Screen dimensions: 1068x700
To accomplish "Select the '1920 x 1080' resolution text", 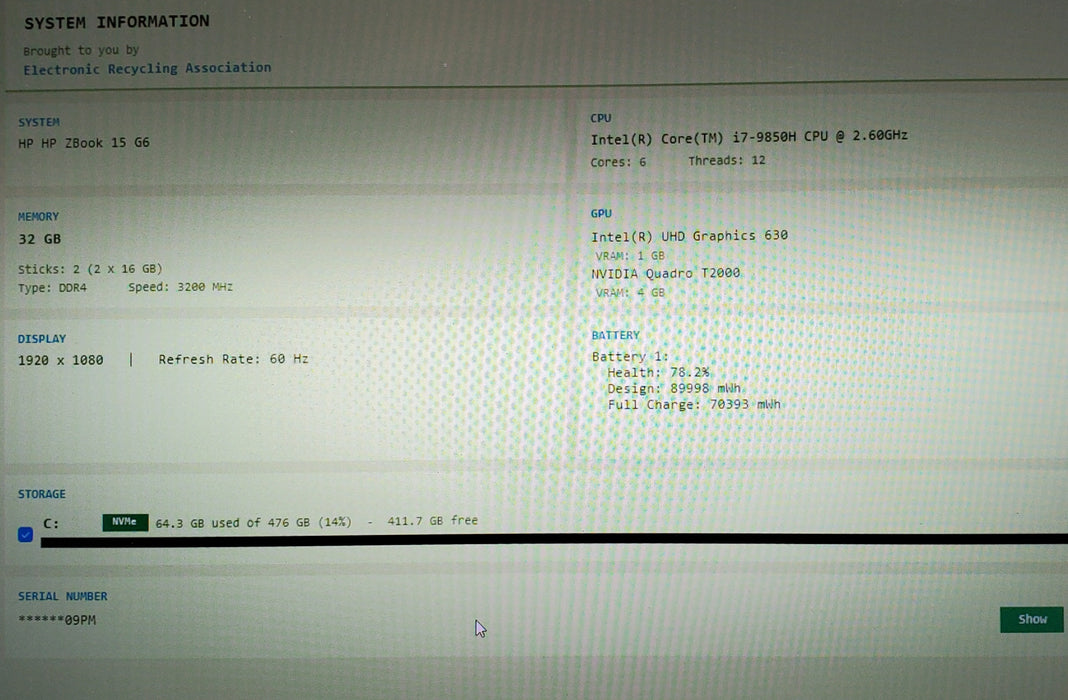I will click(61, 360).
